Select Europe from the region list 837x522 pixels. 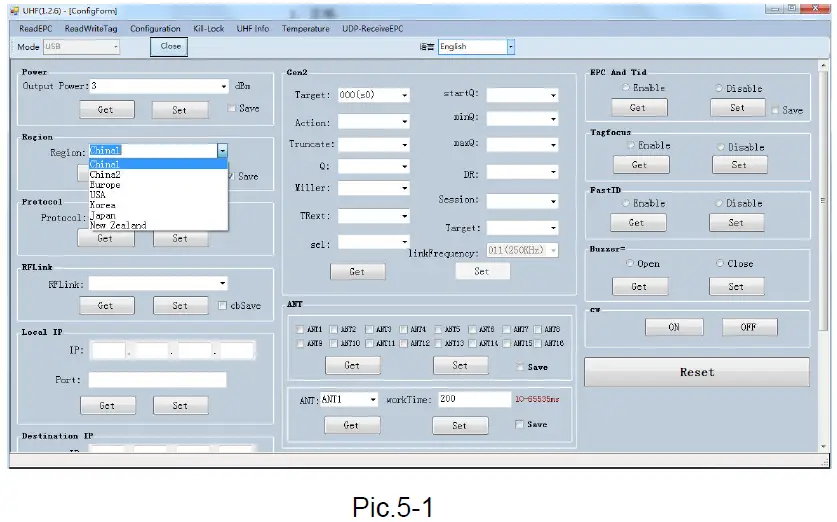[x=158, y=185]
